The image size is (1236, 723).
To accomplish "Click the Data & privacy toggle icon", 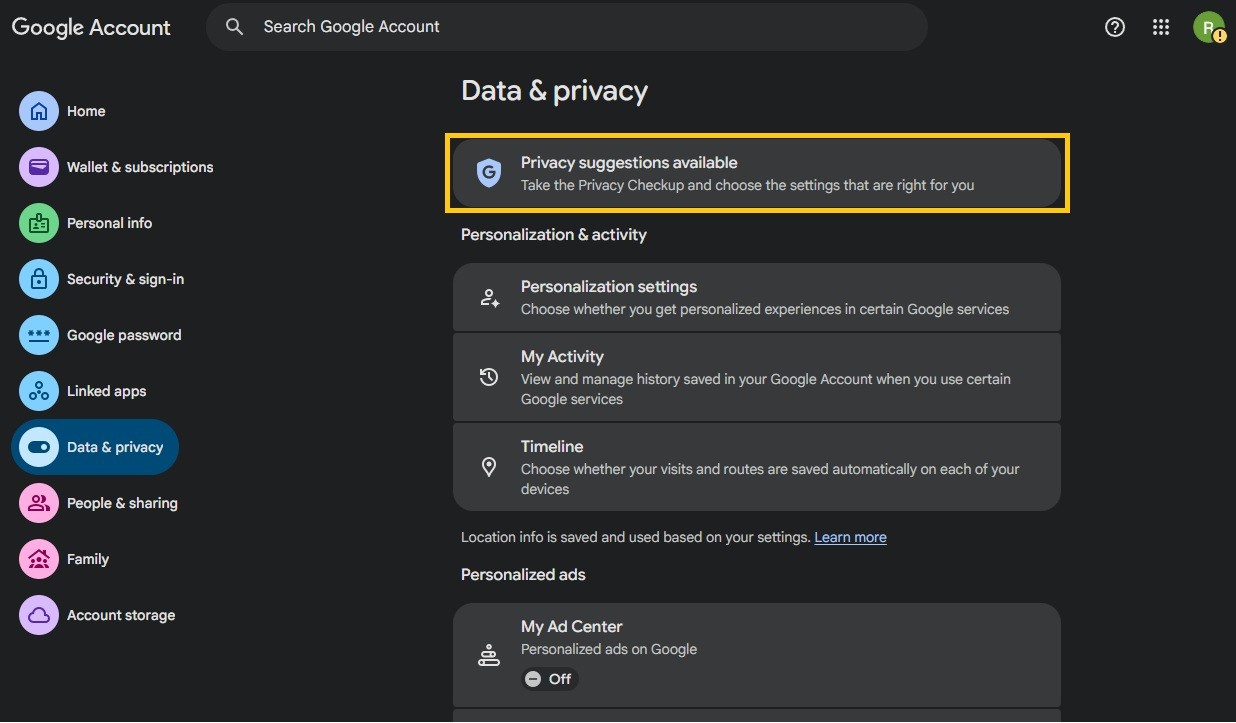I will pyautogui.click(x=39, y=447).
